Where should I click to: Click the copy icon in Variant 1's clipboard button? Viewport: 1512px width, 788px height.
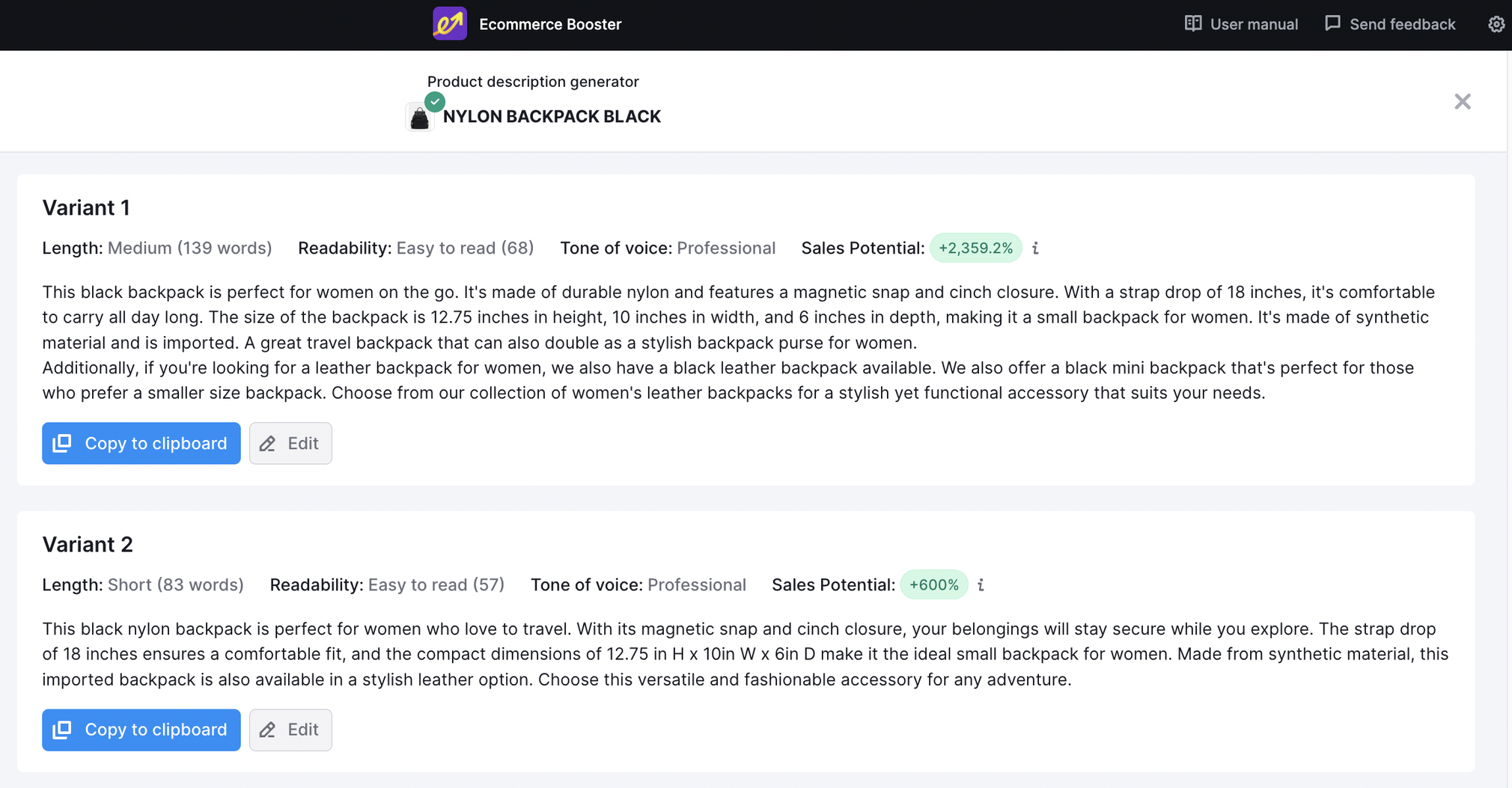point(63,443)
